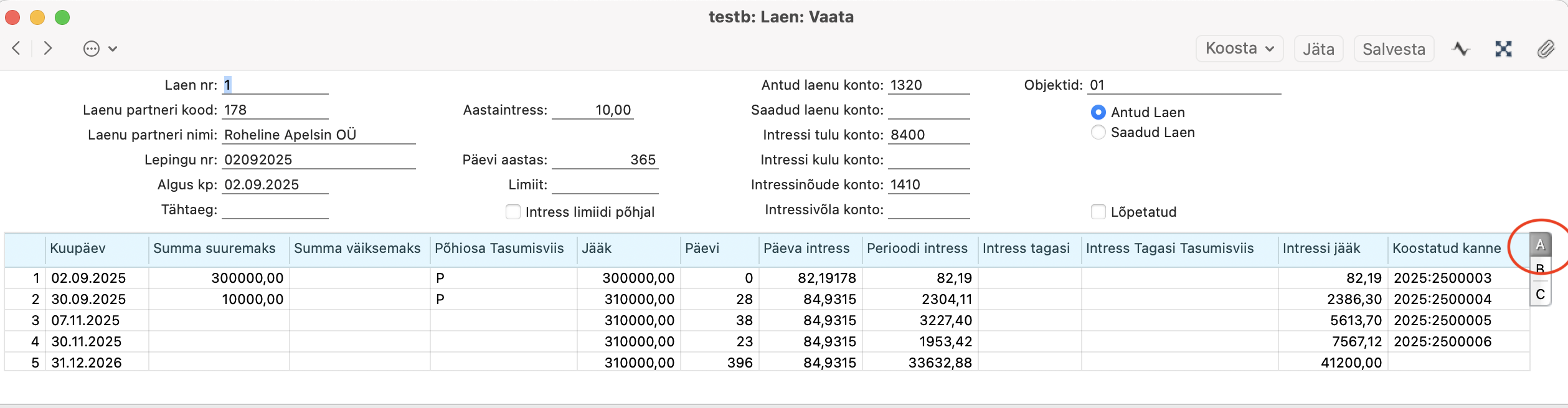Open the activity waveform icon
Screen dimensions: 1568x408
[1460, 49]
